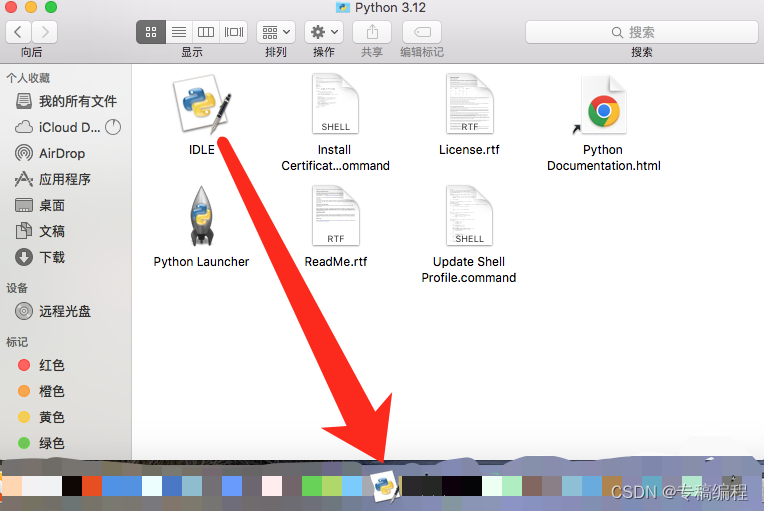The image size is (764, 511).
Task: Click the IDLE icon in the Dock
Action: pos(386,486)
